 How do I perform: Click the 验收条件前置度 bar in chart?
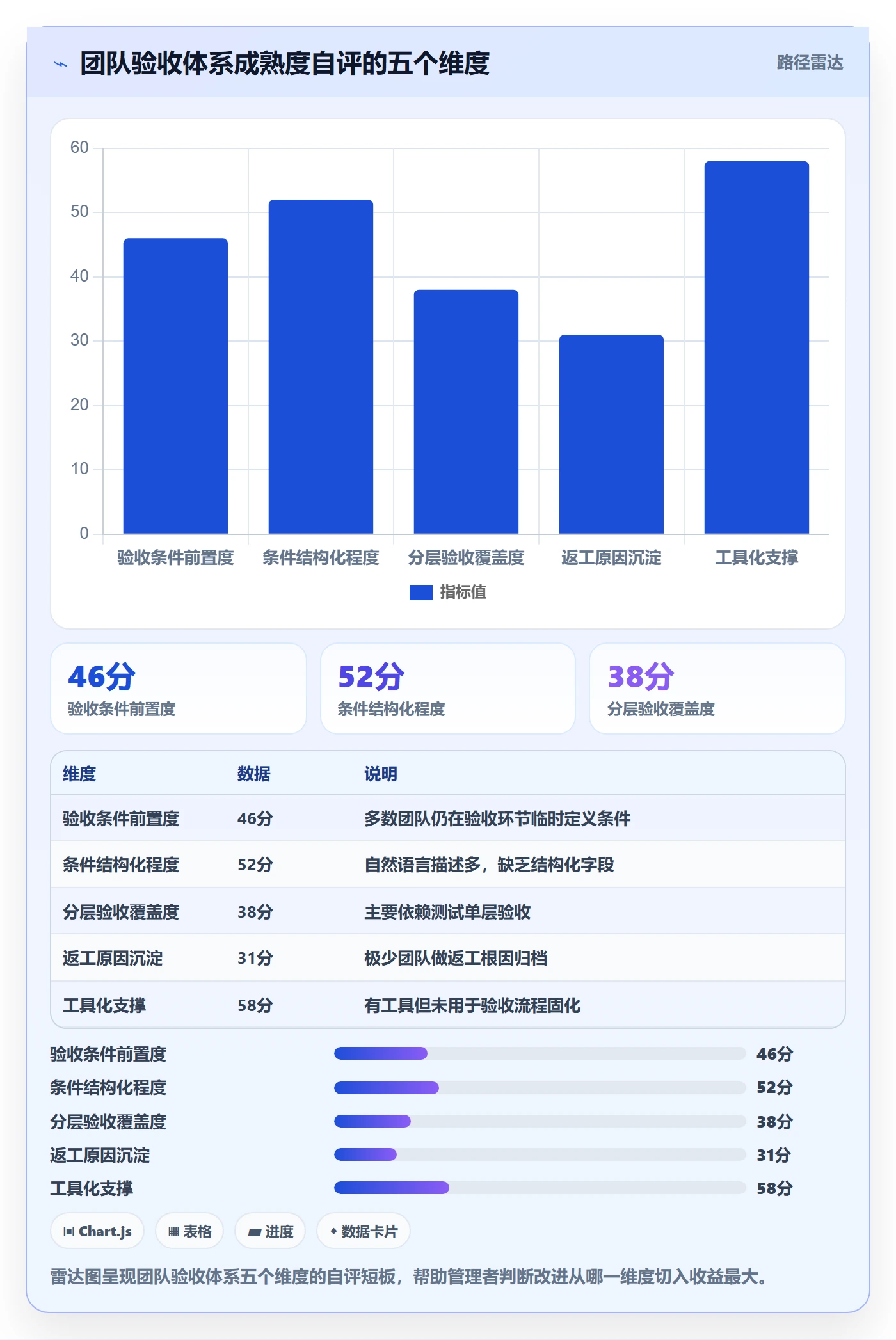click(x=175, y=386)
